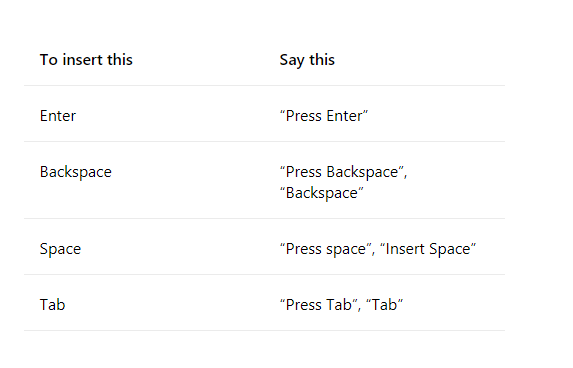
Task: Click the "Press Enter" command text
Action: 324,116
